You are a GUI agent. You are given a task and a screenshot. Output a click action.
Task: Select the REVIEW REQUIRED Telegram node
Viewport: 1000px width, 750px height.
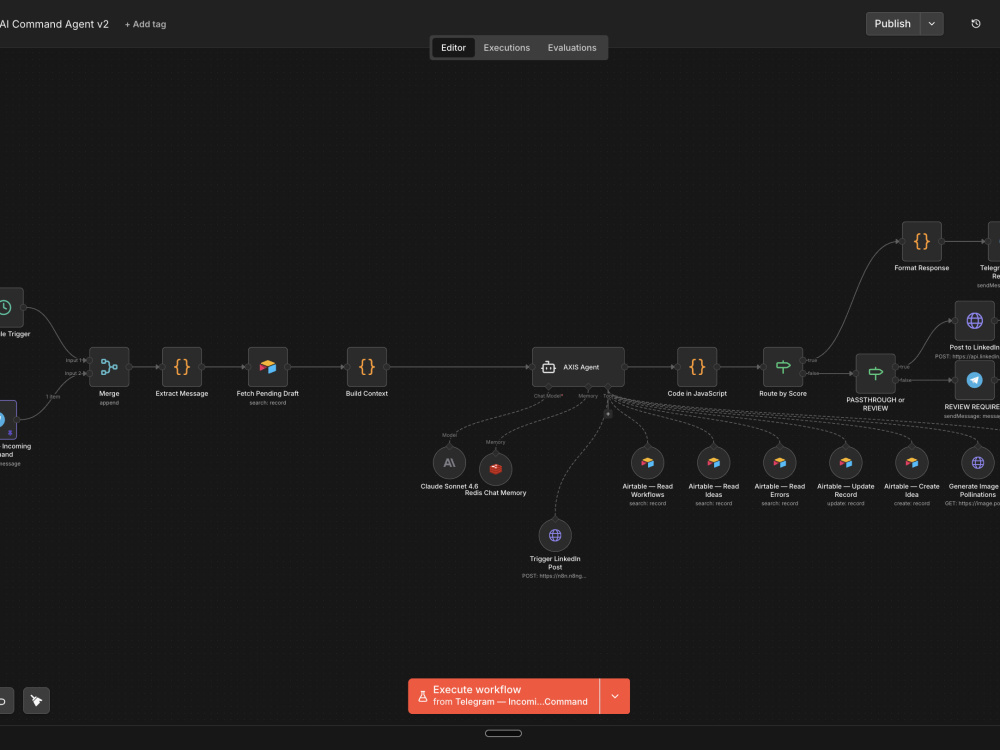tap(974, 380)
